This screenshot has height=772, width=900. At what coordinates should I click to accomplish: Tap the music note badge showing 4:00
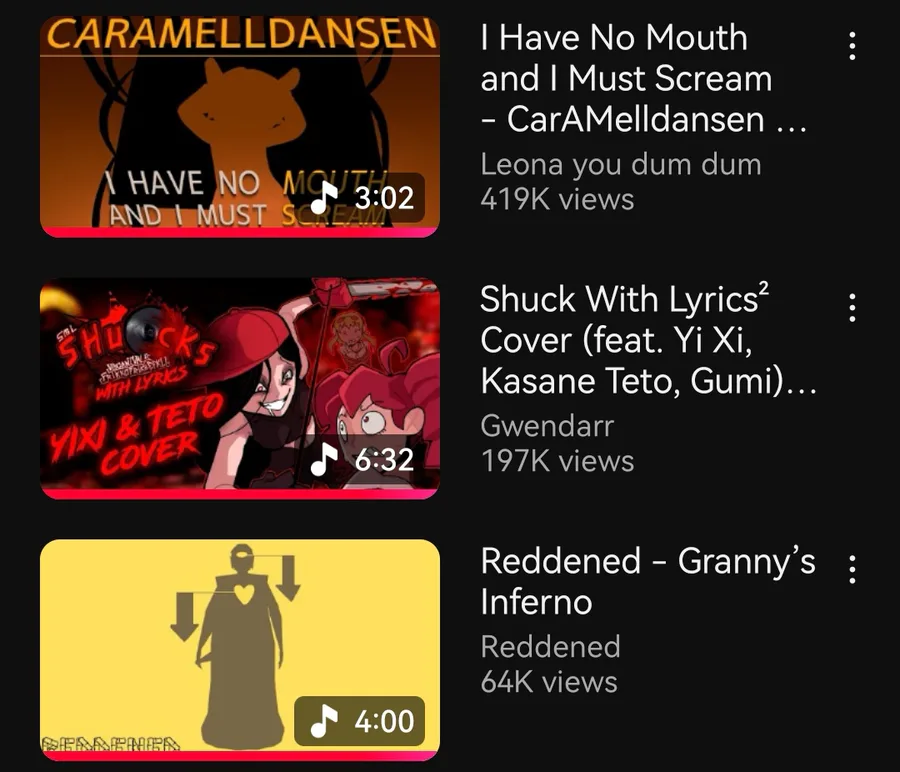click(x=360, y=721)
